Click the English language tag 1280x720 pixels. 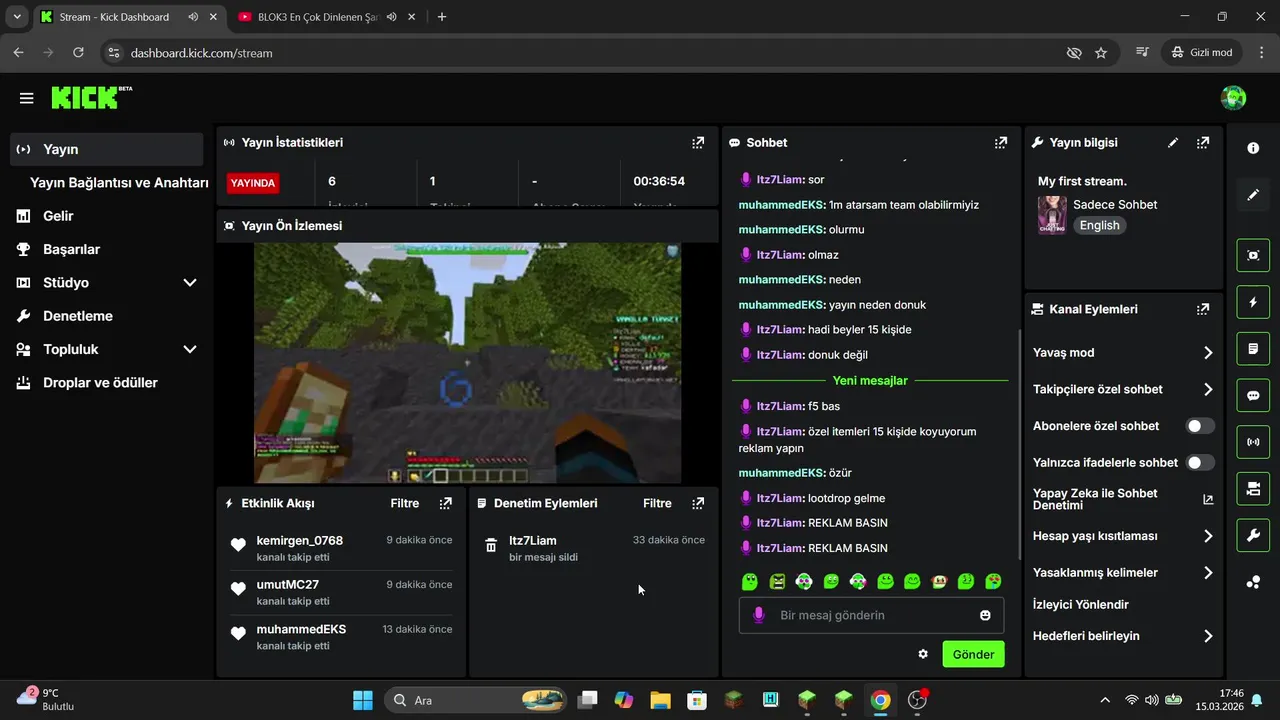1099,225
